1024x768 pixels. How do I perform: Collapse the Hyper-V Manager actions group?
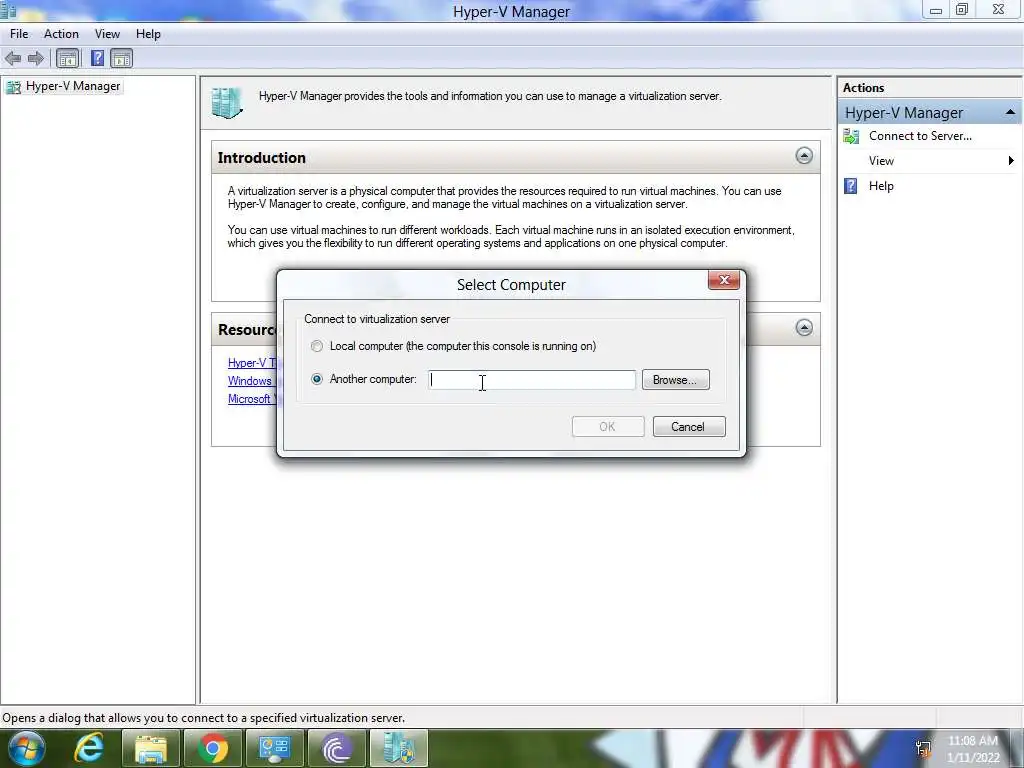click(1010, 112)
